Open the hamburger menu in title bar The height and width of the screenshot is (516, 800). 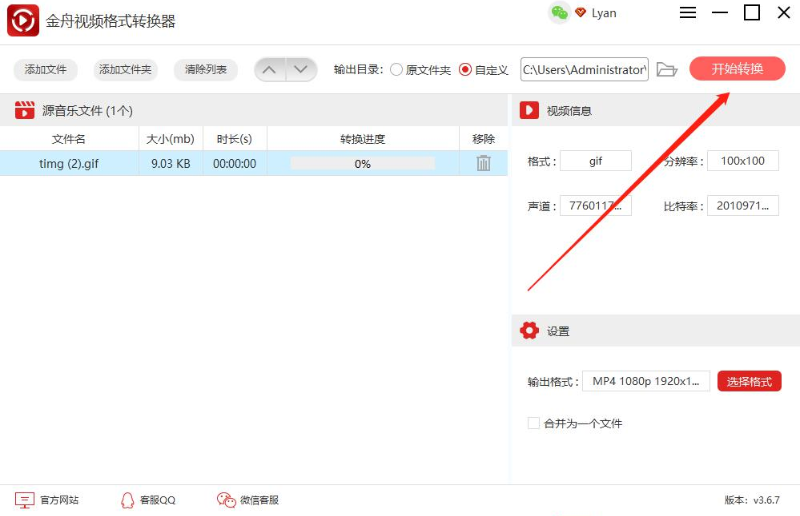click(688, 13)
